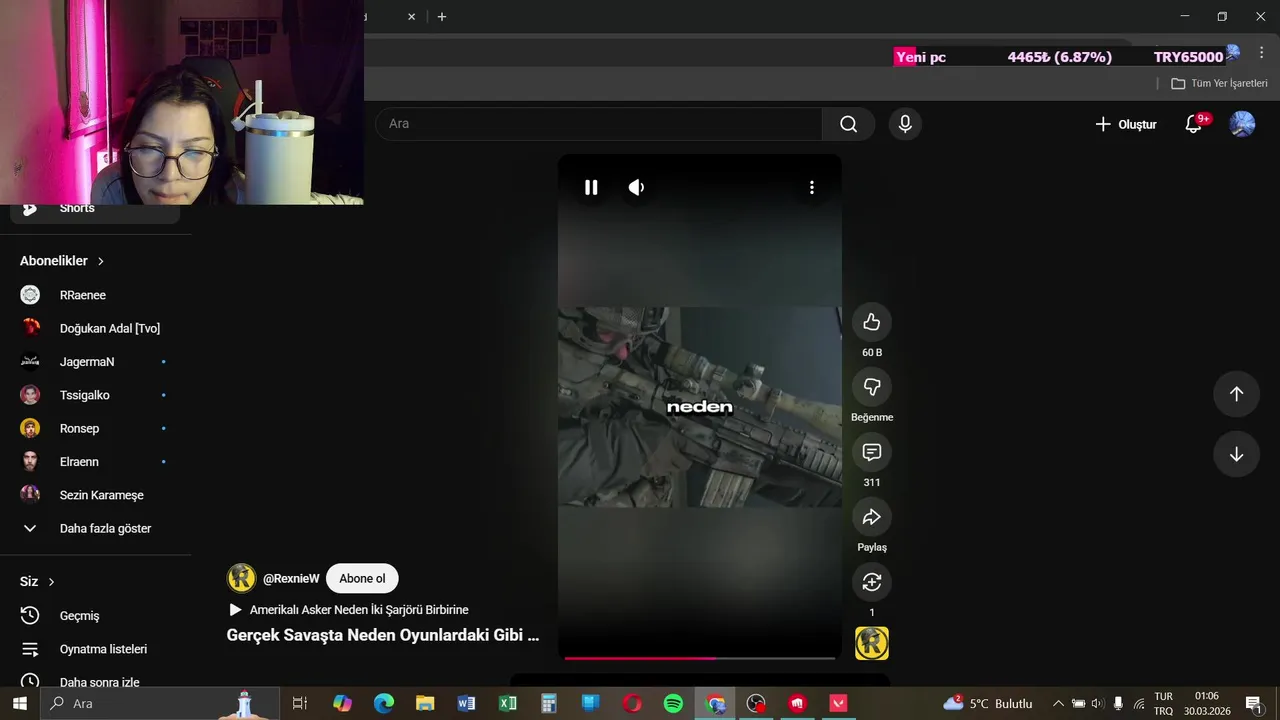Open Microsoft Edge from the taskbar
This screenshot has width=1280, height=720.
pyautogui.click(x=384, y=703)
